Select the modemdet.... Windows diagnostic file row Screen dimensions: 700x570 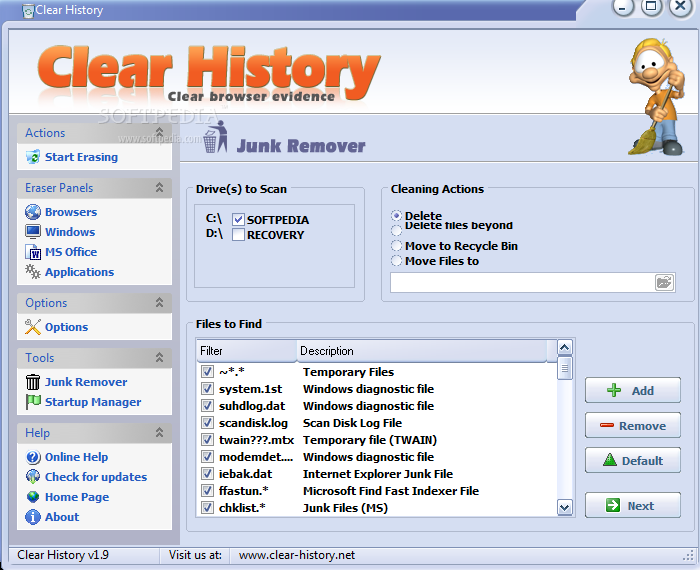coord(377,457)
